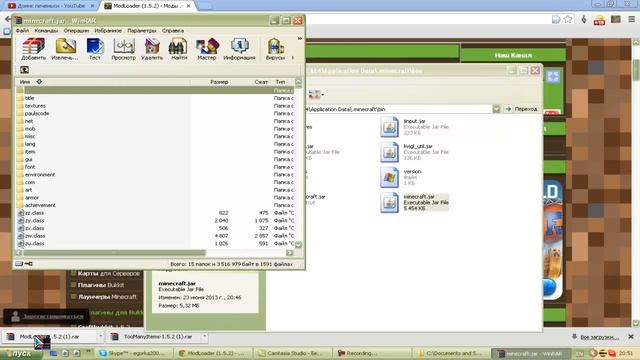
Task: Select the environment folder in archive
Action: 40,175
